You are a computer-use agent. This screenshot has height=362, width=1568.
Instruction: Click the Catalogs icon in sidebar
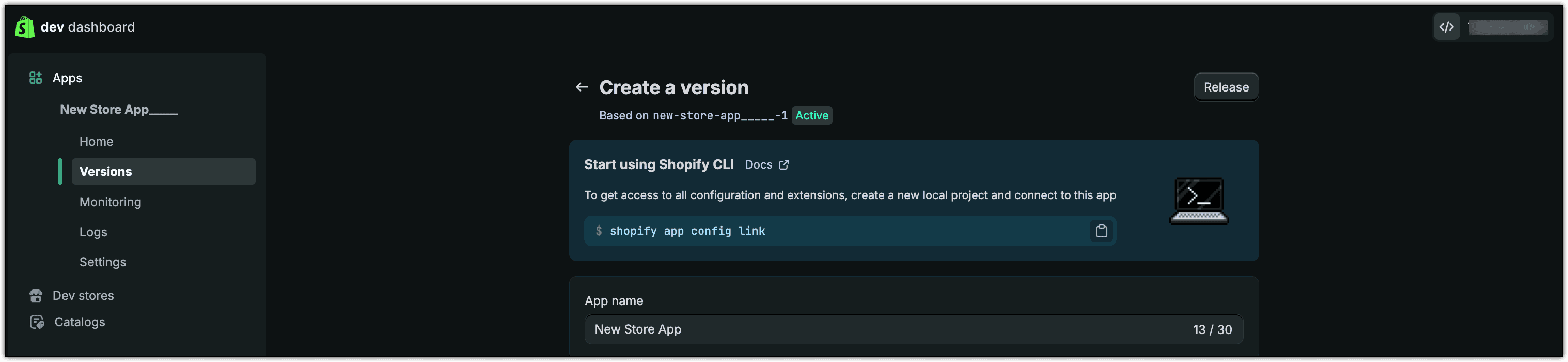click(37, 322)
